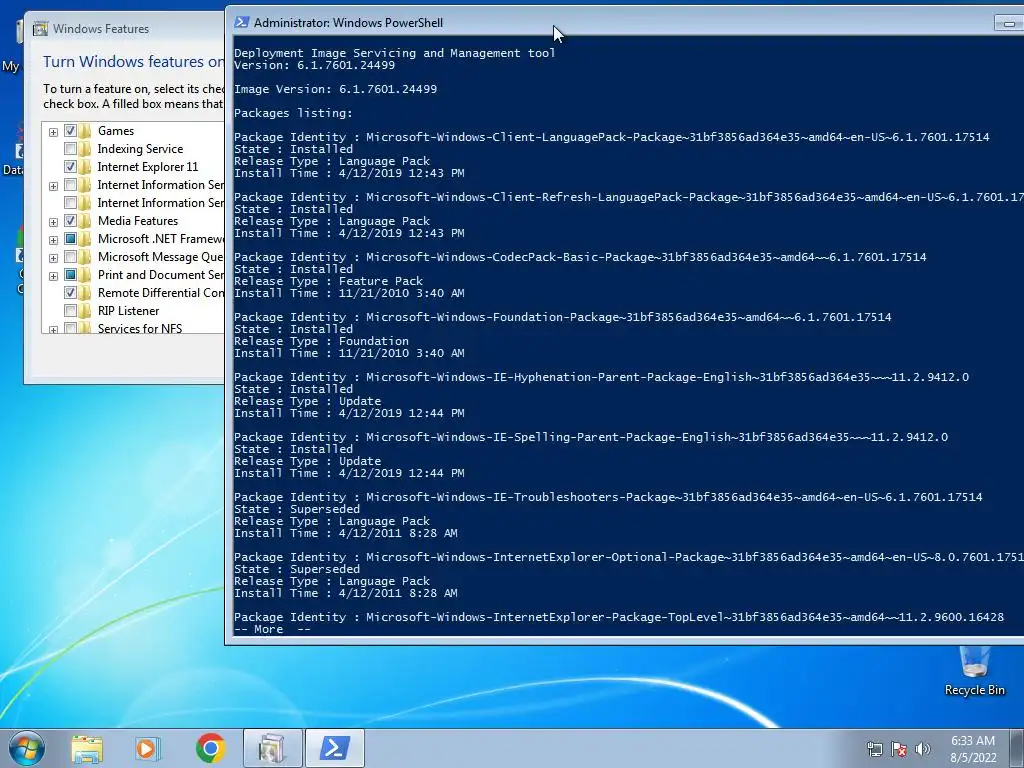Expand the Games tree node
This screenshot has width=1024, height=768.
(54, 132)
